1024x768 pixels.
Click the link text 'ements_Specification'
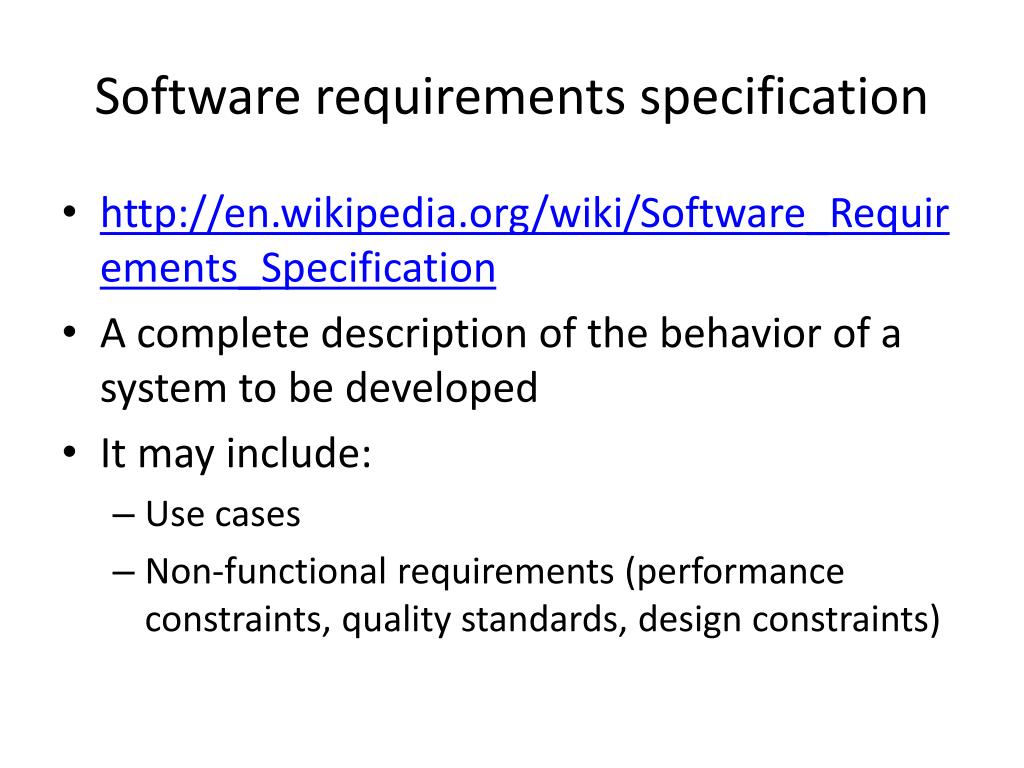point(298,268)
